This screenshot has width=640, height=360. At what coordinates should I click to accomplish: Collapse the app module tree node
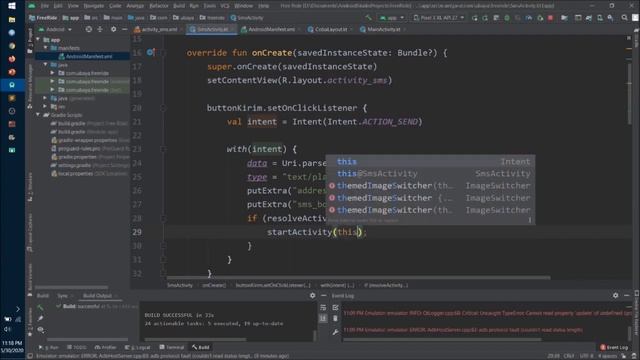click(38, 40)
